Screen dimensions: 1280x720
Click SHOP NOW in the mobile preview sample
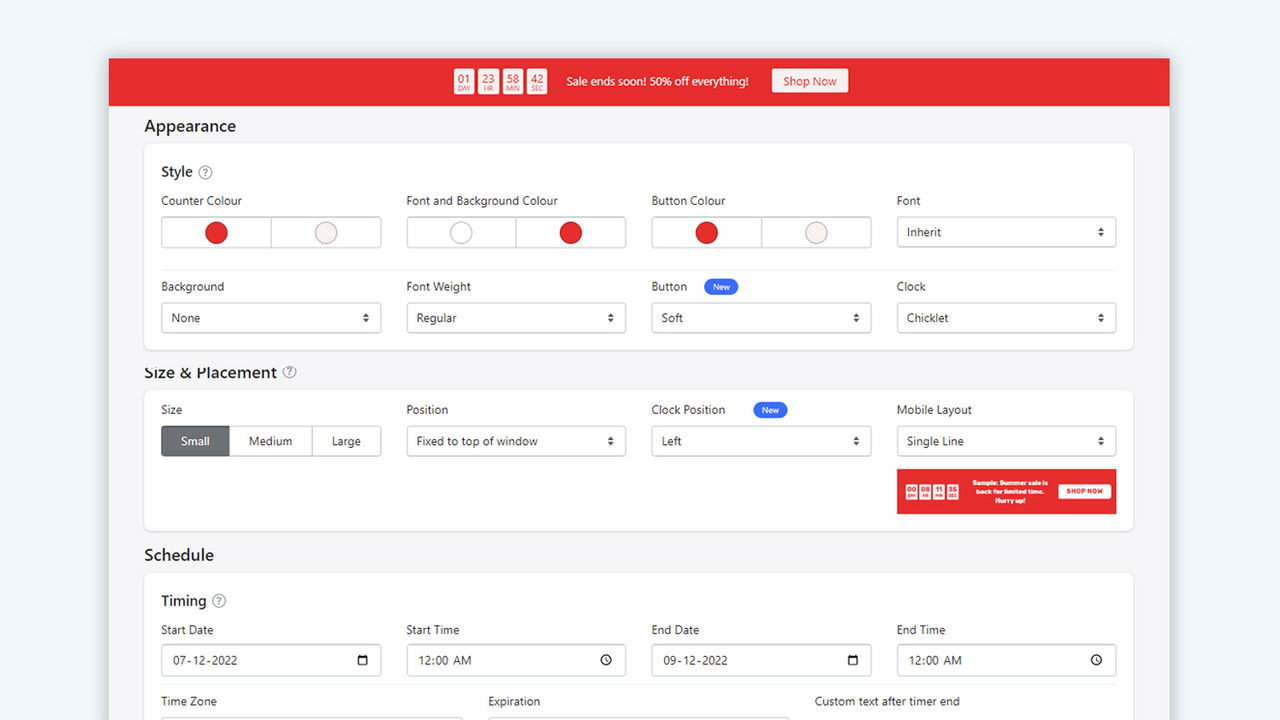(x=1084, y=491)
